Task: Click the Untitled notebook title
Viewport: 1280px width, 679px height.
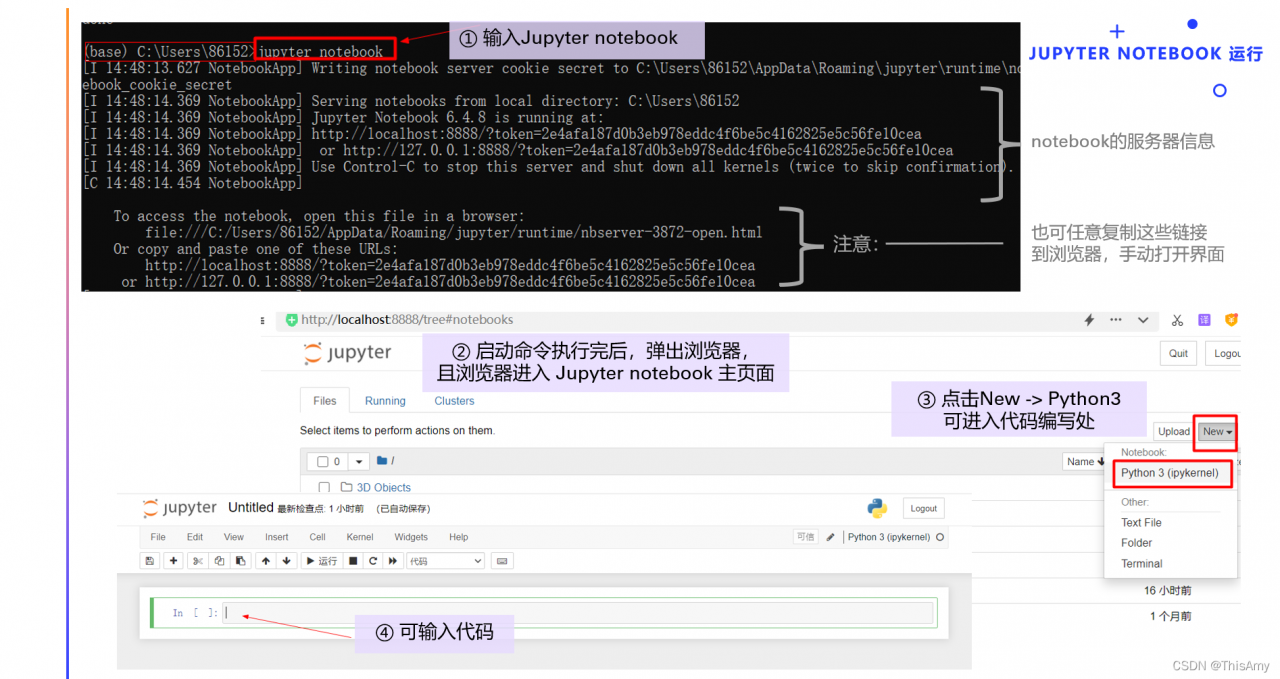Action: click(251, 507)
